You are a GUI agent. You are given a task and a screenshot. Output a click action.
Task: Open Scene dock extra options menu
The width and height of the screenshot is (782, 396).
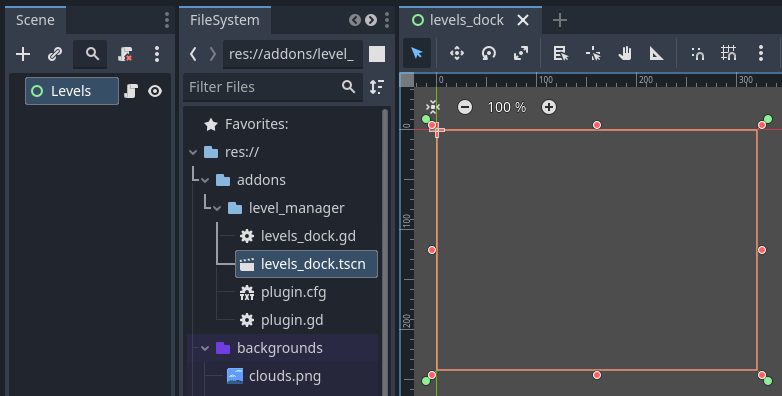click(x=157, y=54)
